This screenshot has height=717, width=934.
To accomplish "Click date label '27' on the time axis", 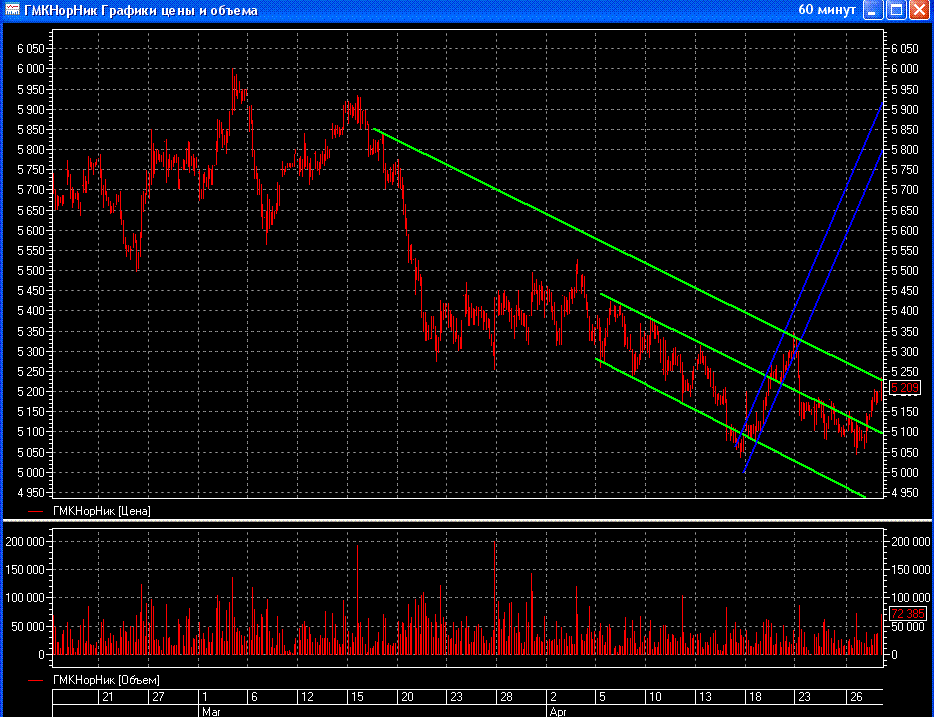I will 158,697.
